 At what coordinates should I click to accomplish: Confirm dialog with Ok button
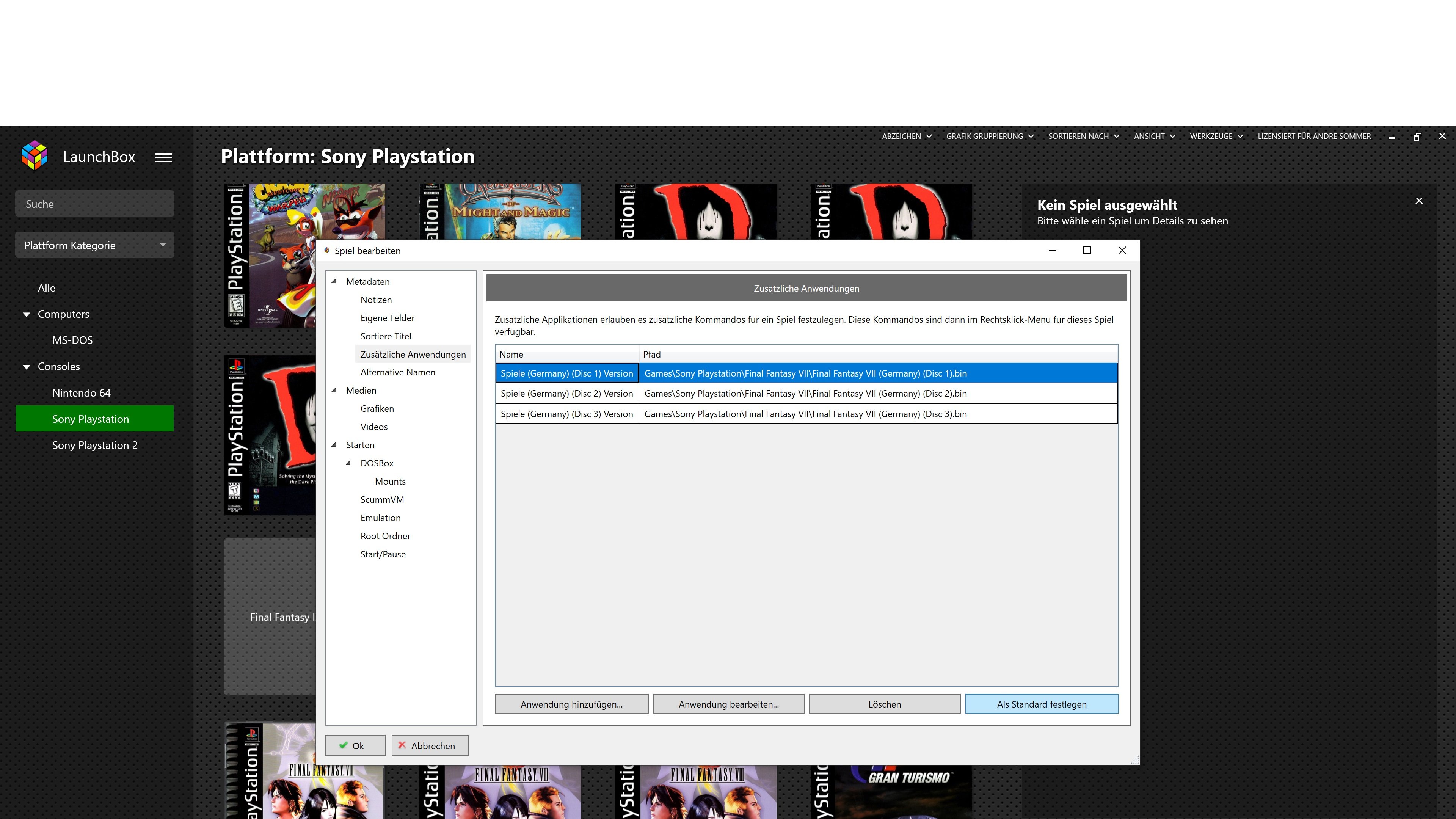coord(355,745)
